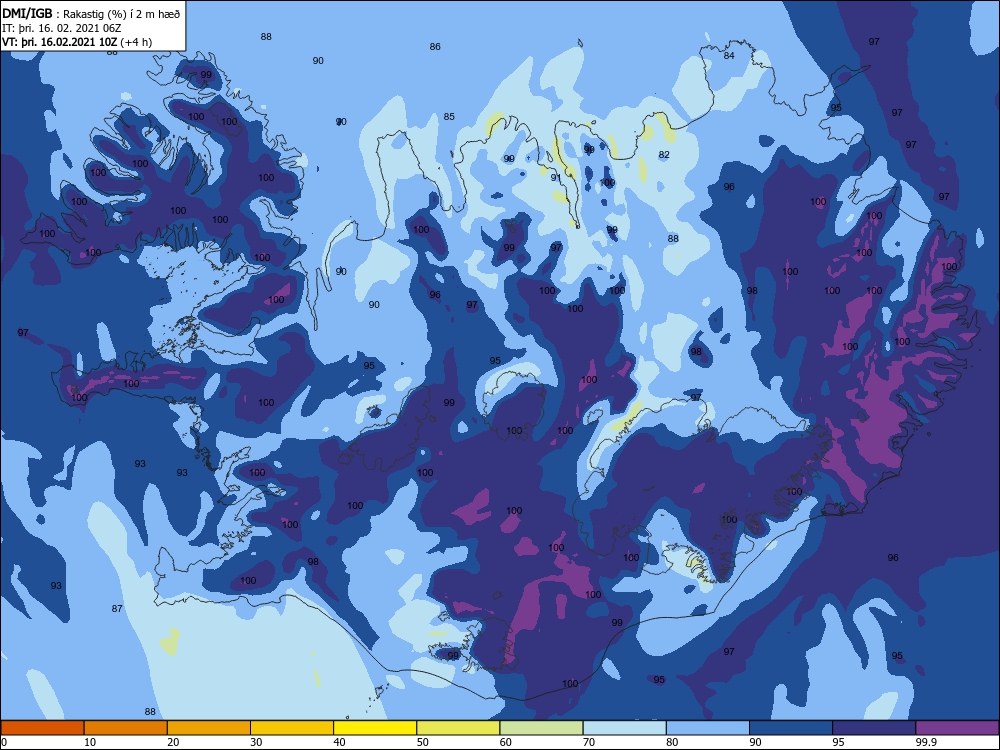Screen dimensions: 1000x750
Task: Select the "86" humidity value on the map
Action: click(x=435, y=47)
